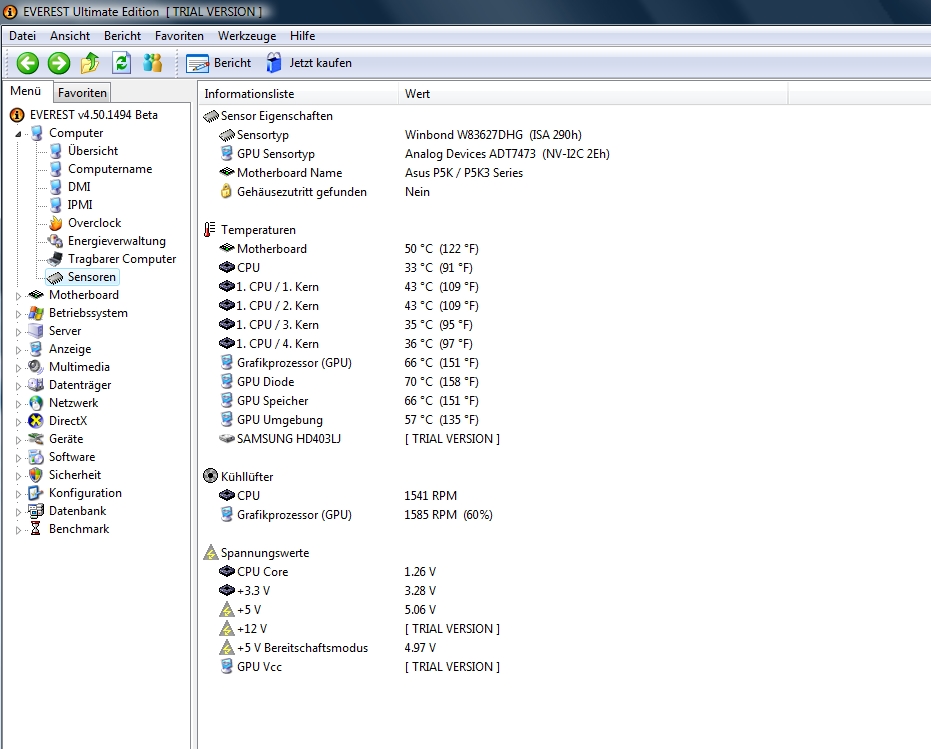Switch to the Menü tab

tap(26, 91)
